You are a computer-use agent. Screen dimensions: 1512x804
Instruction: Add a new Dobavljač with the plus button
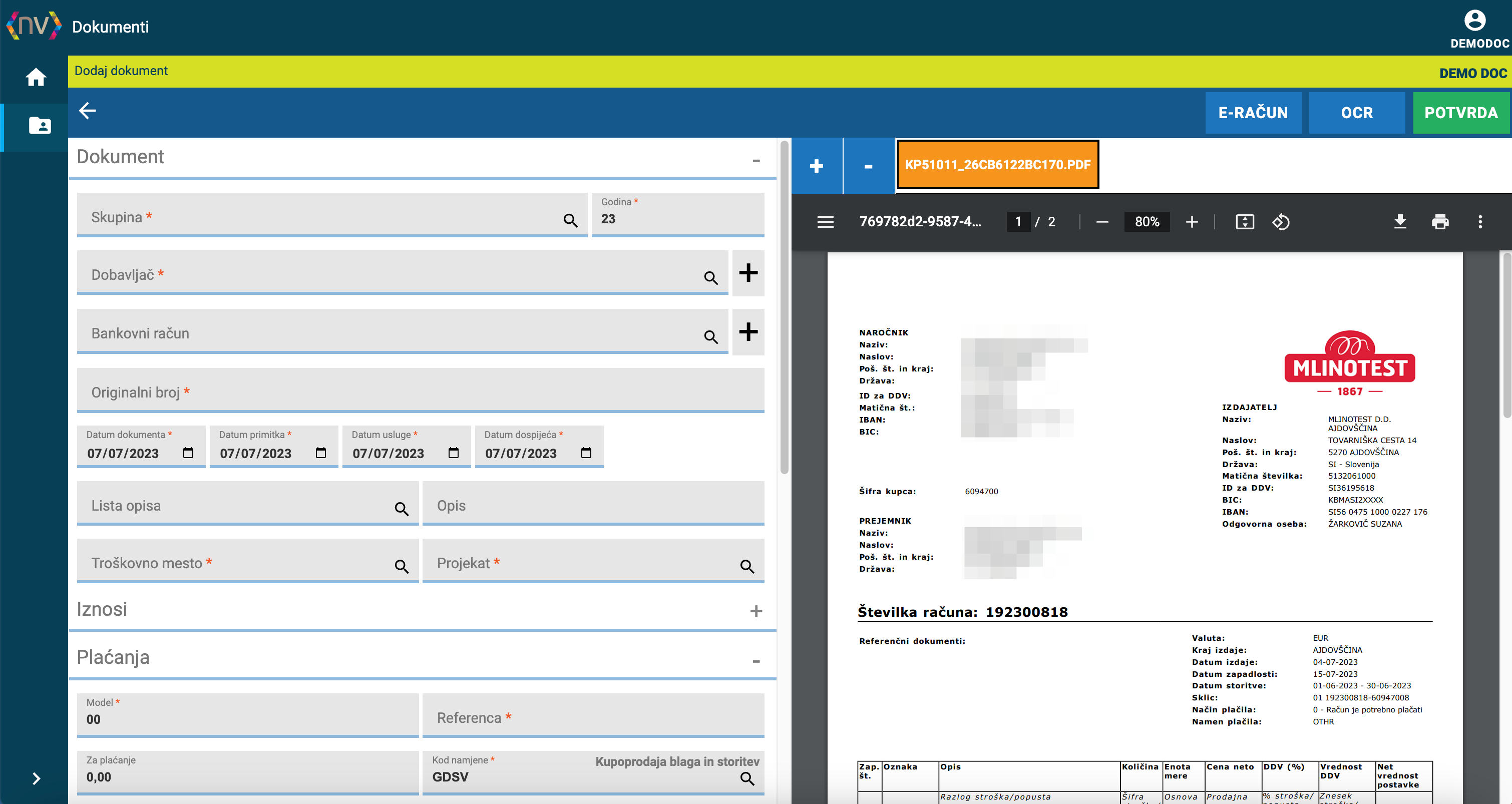point(748,273)
